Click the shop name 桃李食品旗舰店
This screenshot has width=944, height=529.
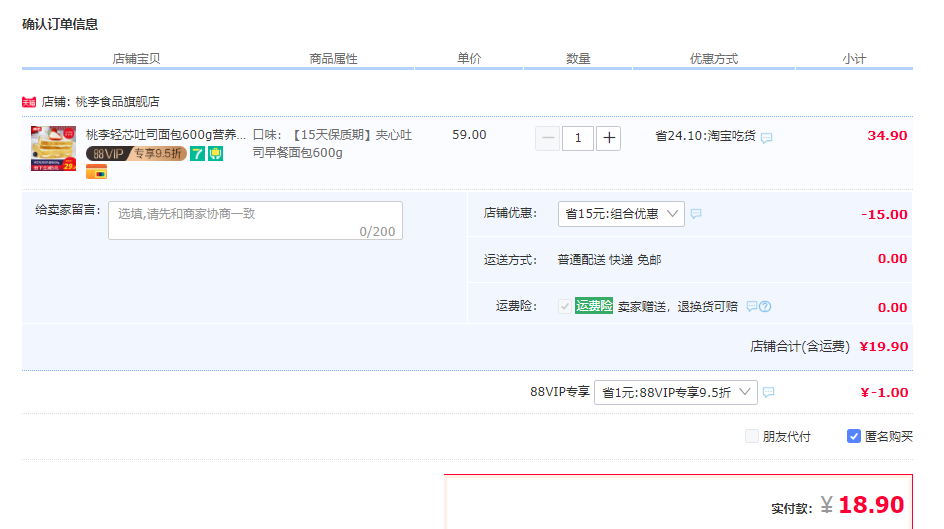117,102
